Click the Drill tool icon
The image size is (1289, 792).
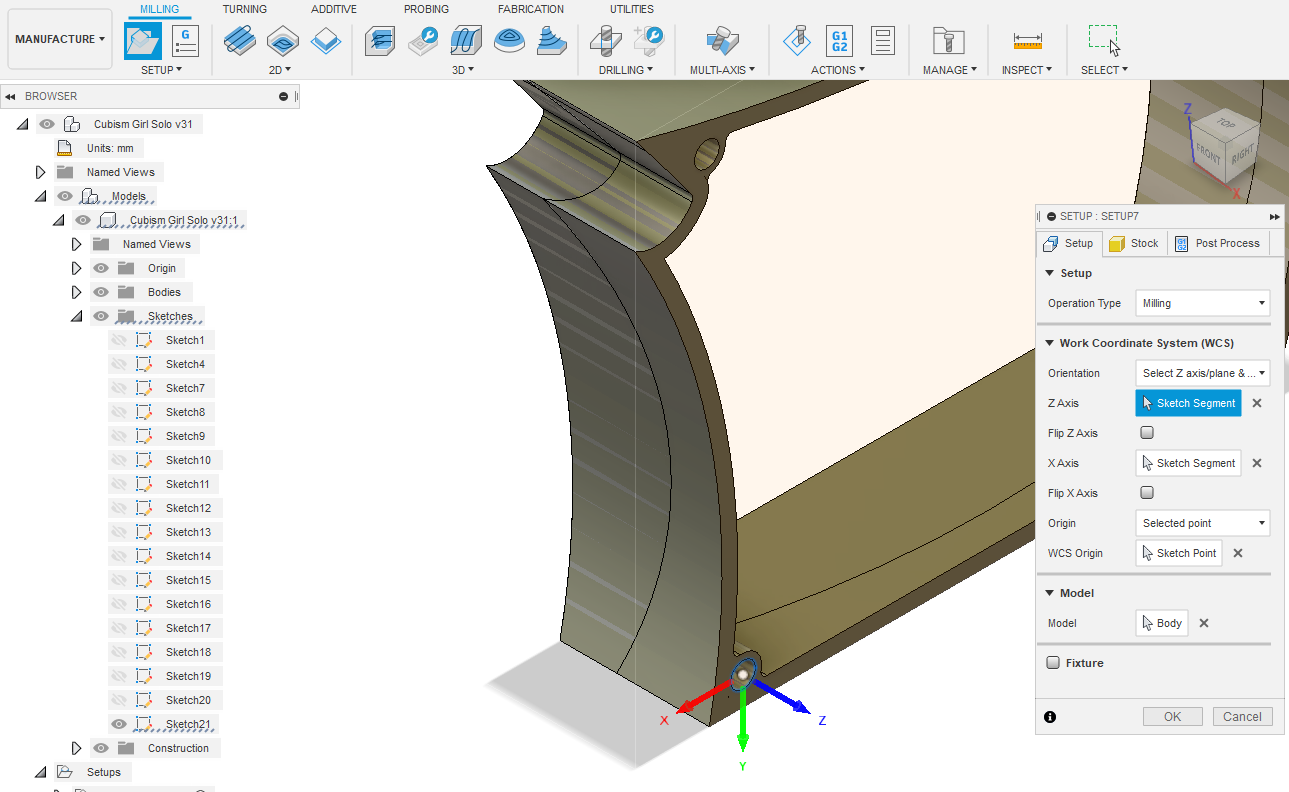point(605,41)
